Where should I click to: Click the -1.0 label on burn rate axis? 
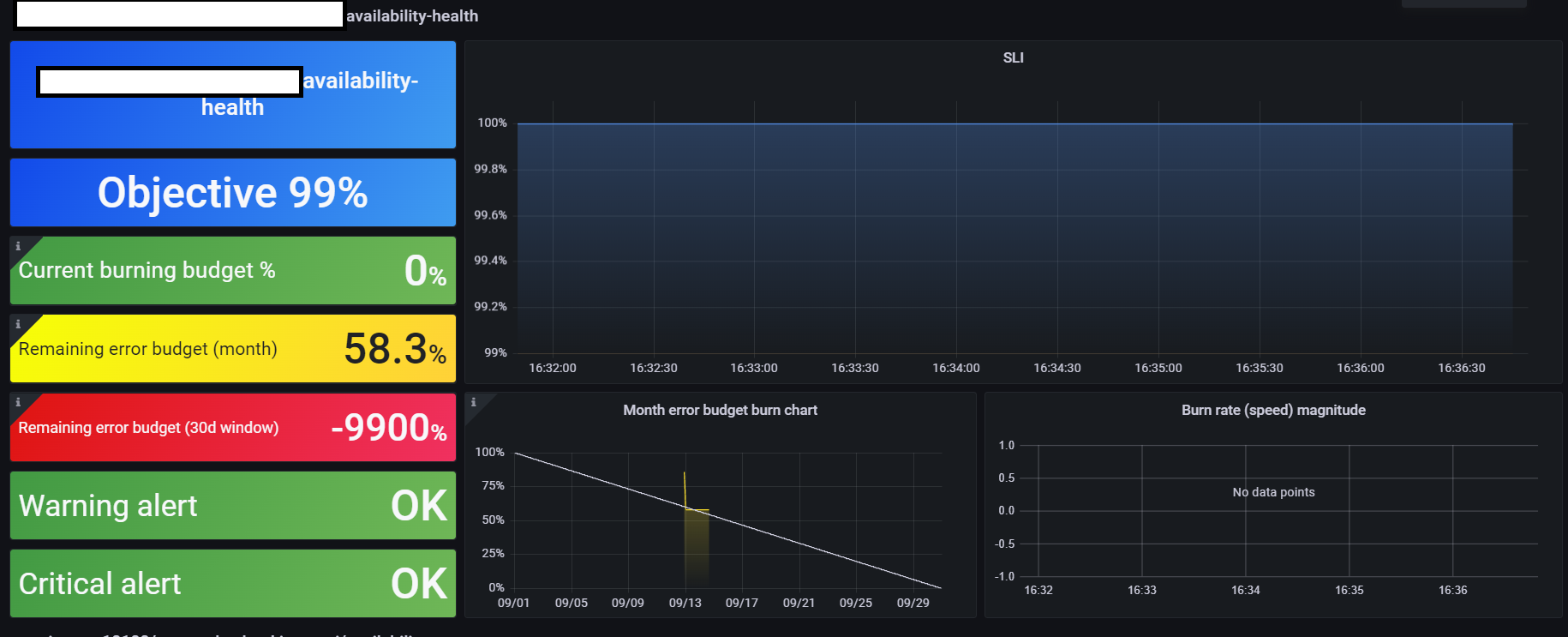[x=1004, y=576]
